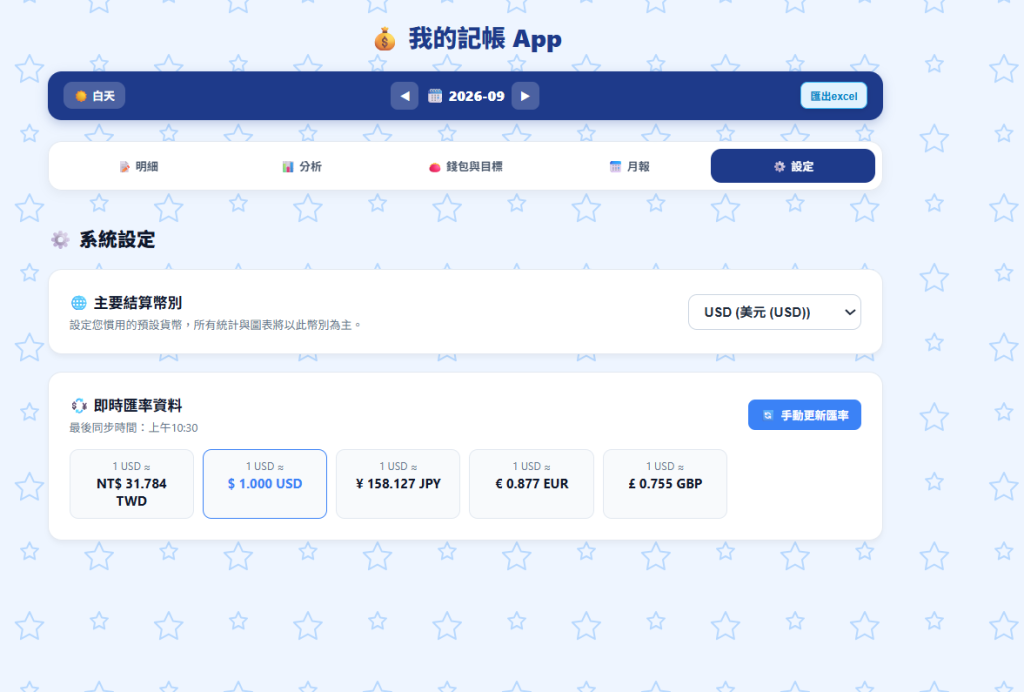Open the calendar icon beside 2026-09

pos(435,96)
